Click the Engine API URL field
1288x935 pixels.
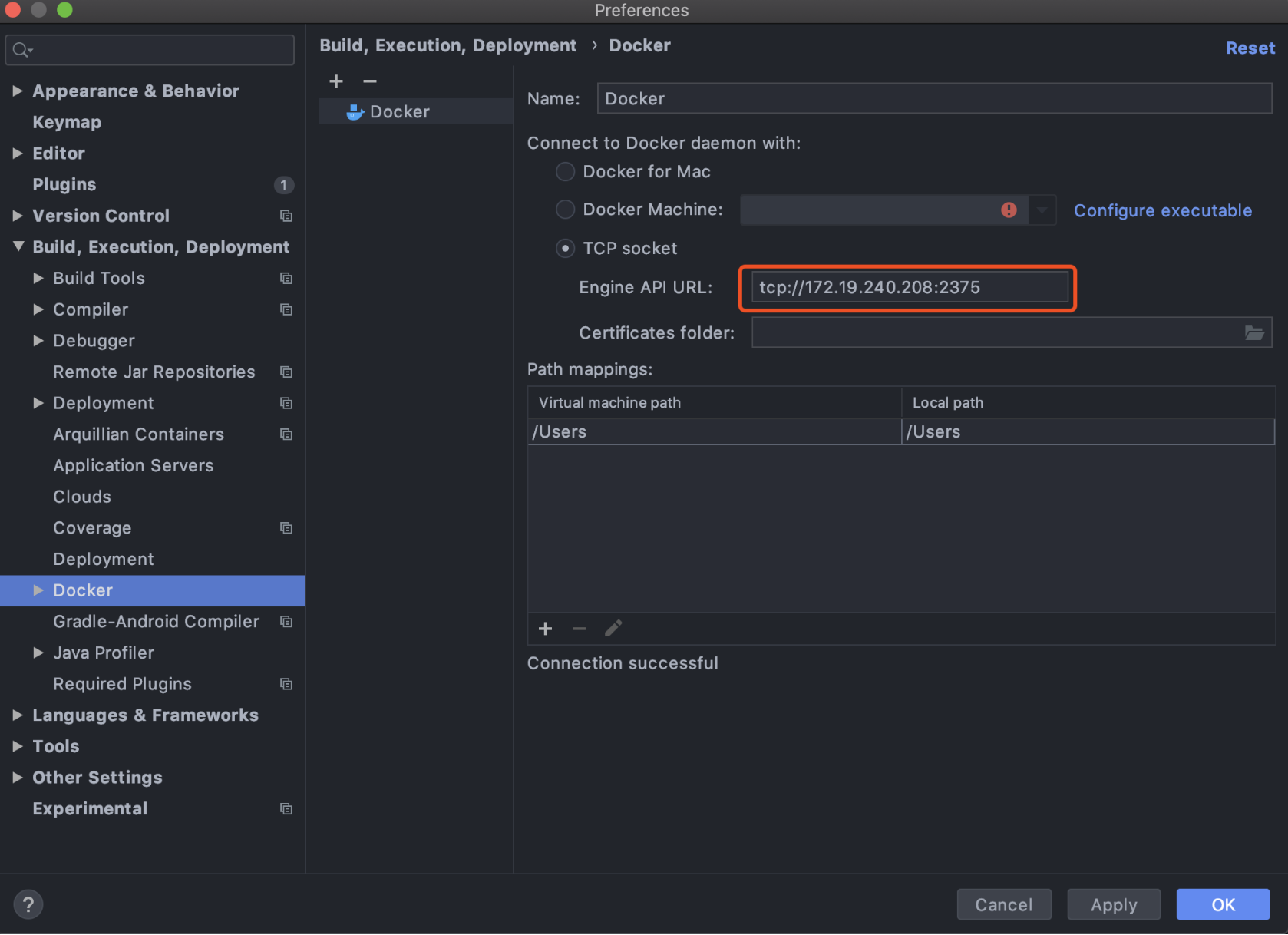(910, 287)
